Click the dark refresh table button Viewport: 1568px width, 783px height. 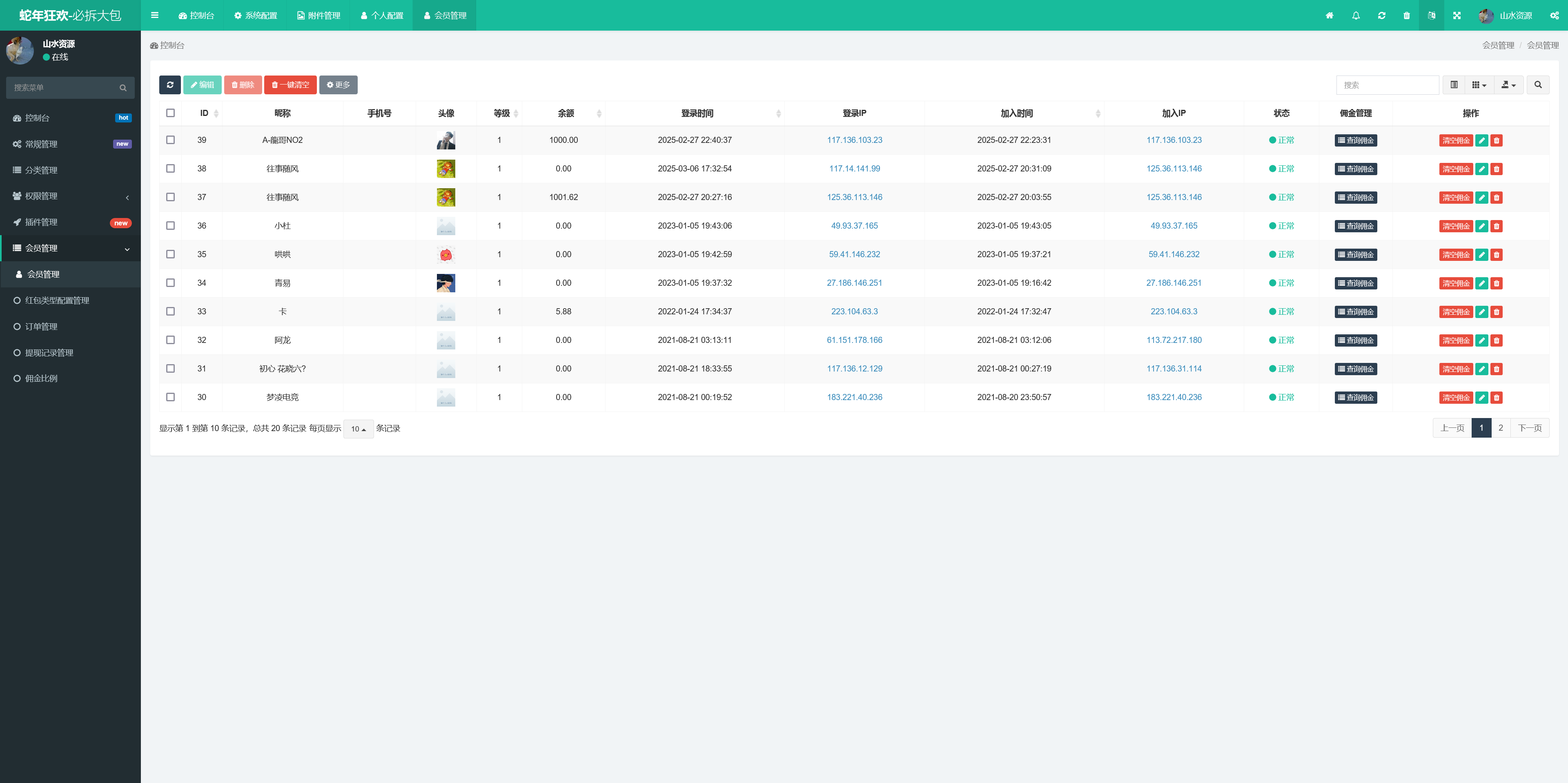pos(170,85)
